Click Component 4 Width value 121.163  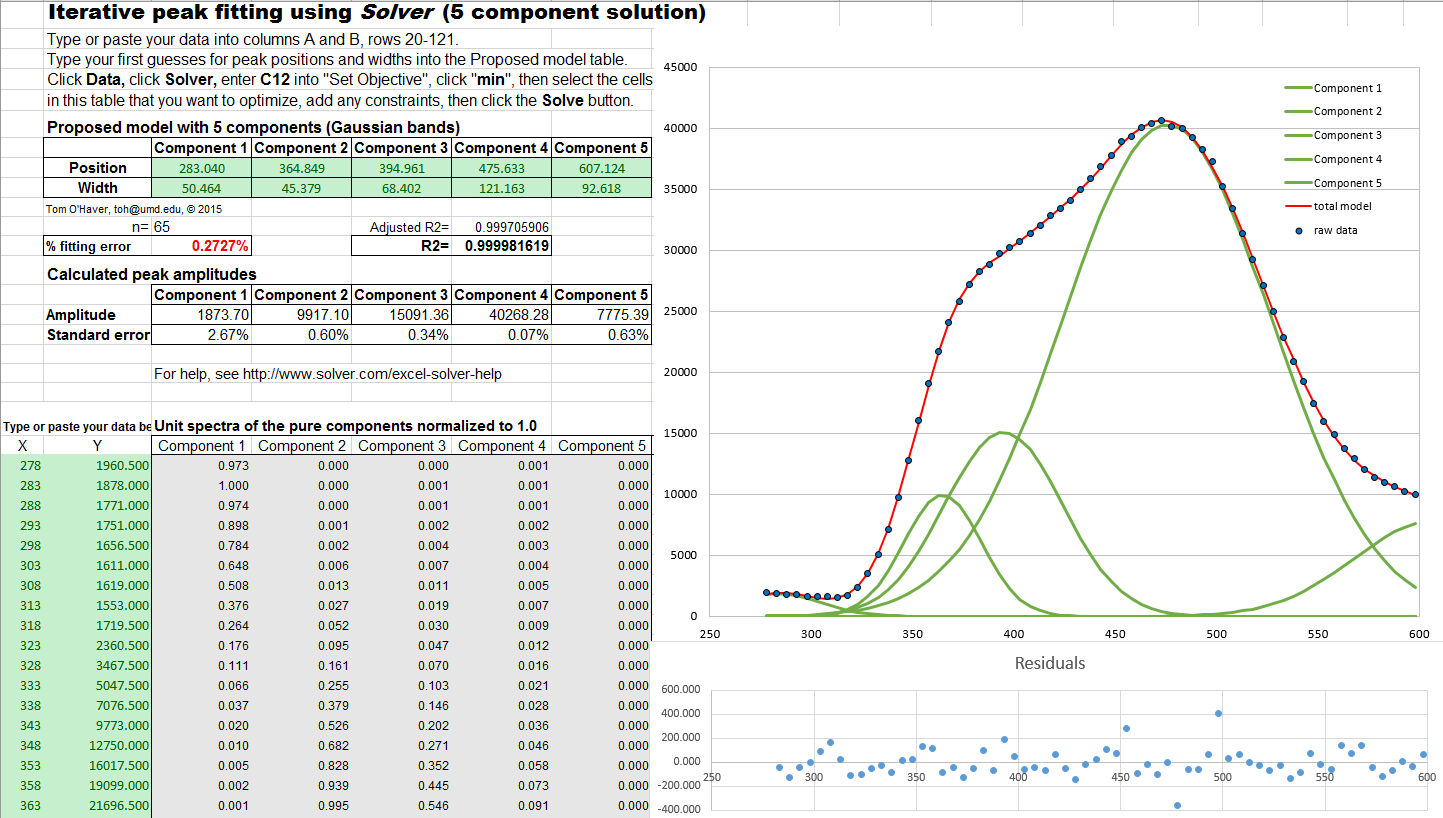pos(501,188)
